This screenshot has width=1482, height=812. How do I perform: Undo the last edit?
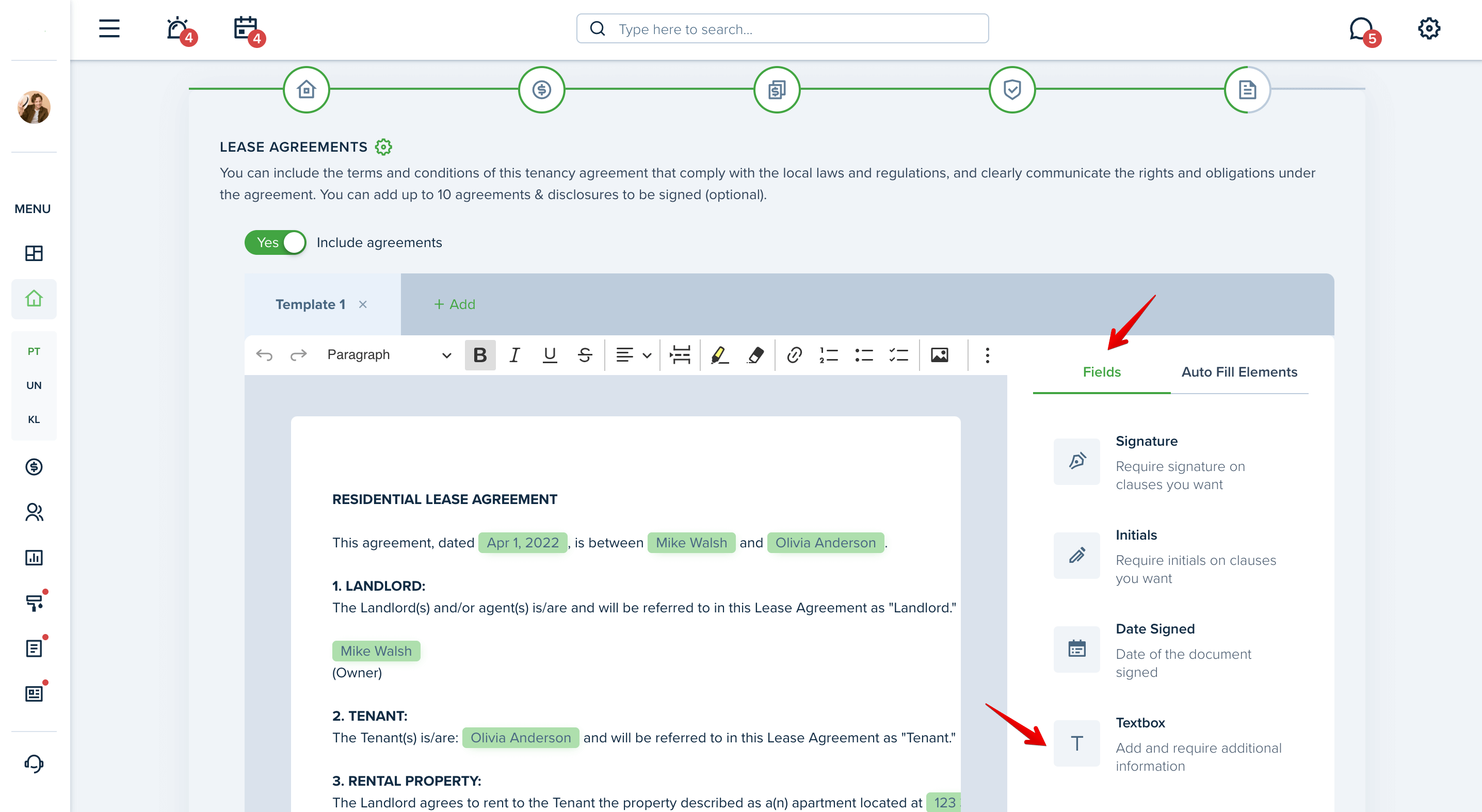tap(264, 355)
